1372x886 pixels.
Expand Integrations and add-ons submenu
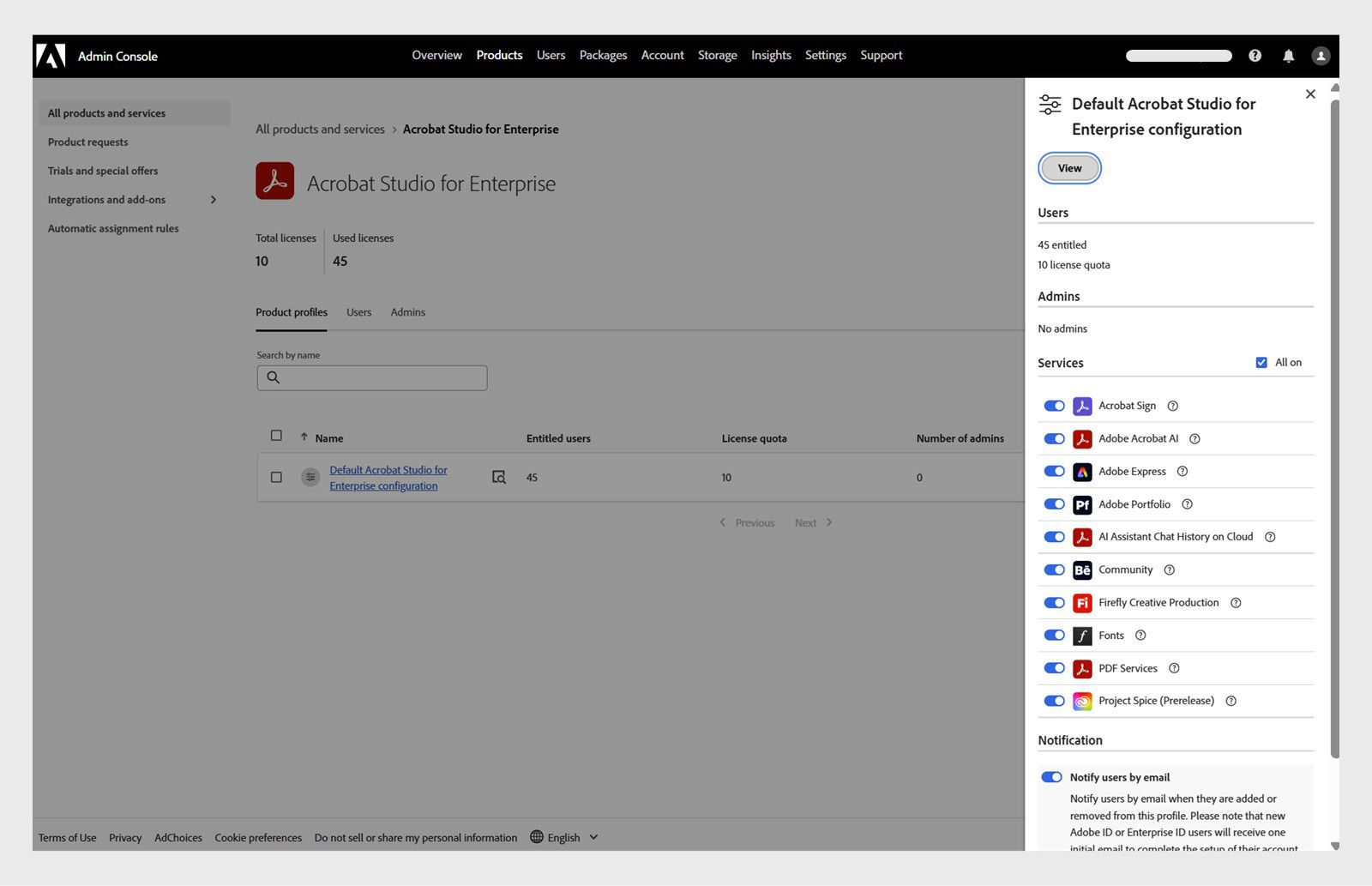(214, 200)
